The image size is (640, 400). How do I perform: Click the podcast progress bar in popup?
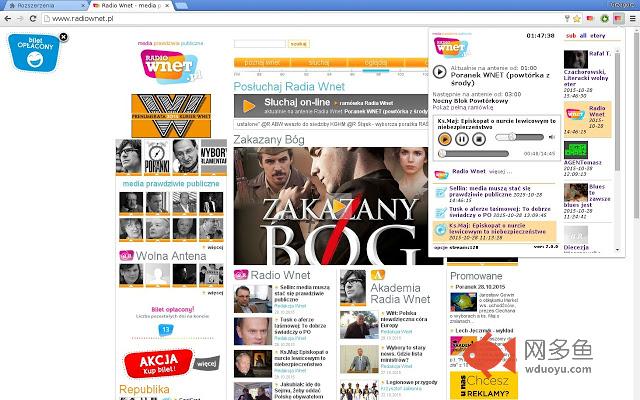click(x=473, y=153)
